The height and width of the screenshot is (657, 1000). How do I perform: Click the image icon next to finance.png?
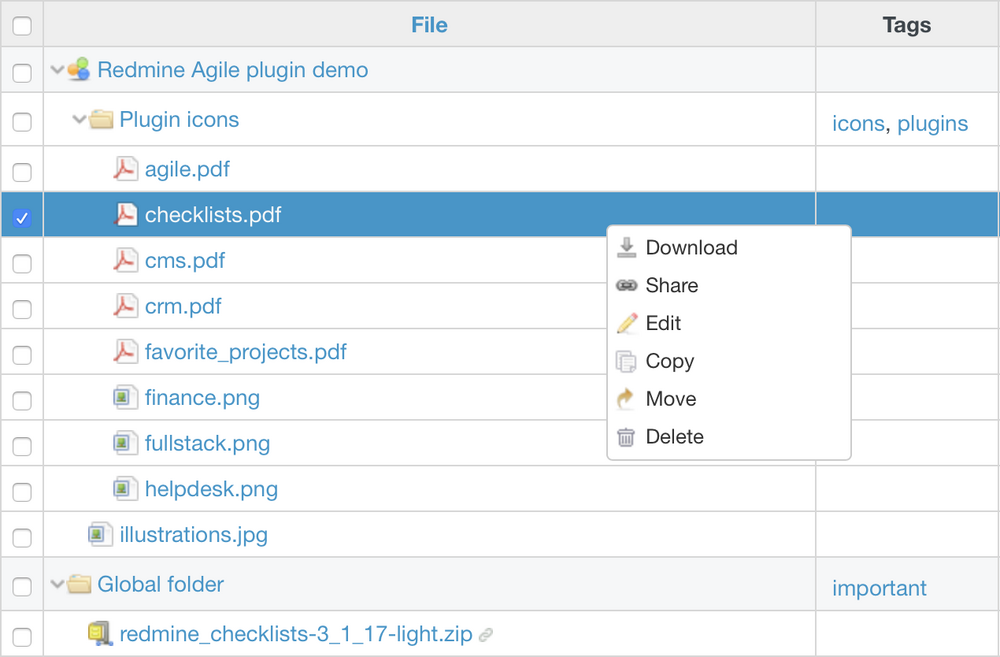click(x=124, y=398)
